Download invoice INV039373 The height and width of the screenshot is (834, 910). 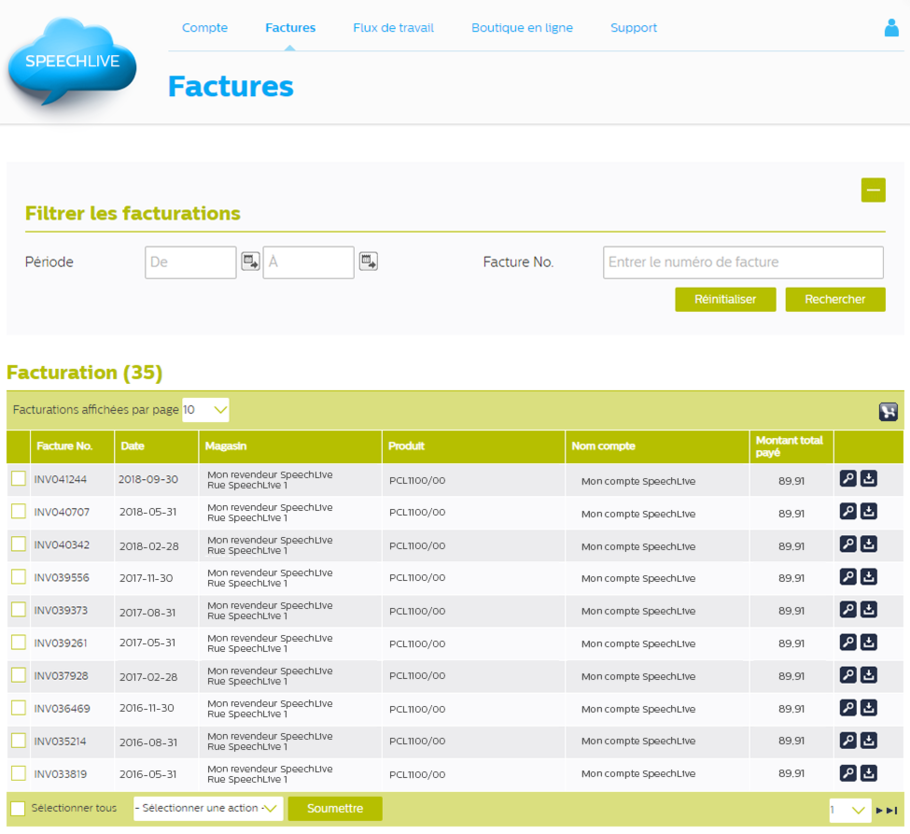coord(868,609)
